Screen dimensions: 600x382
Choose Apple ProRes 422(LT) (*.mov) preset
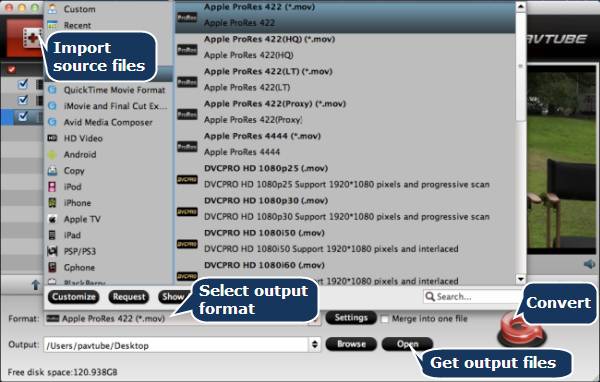point(345,80)
